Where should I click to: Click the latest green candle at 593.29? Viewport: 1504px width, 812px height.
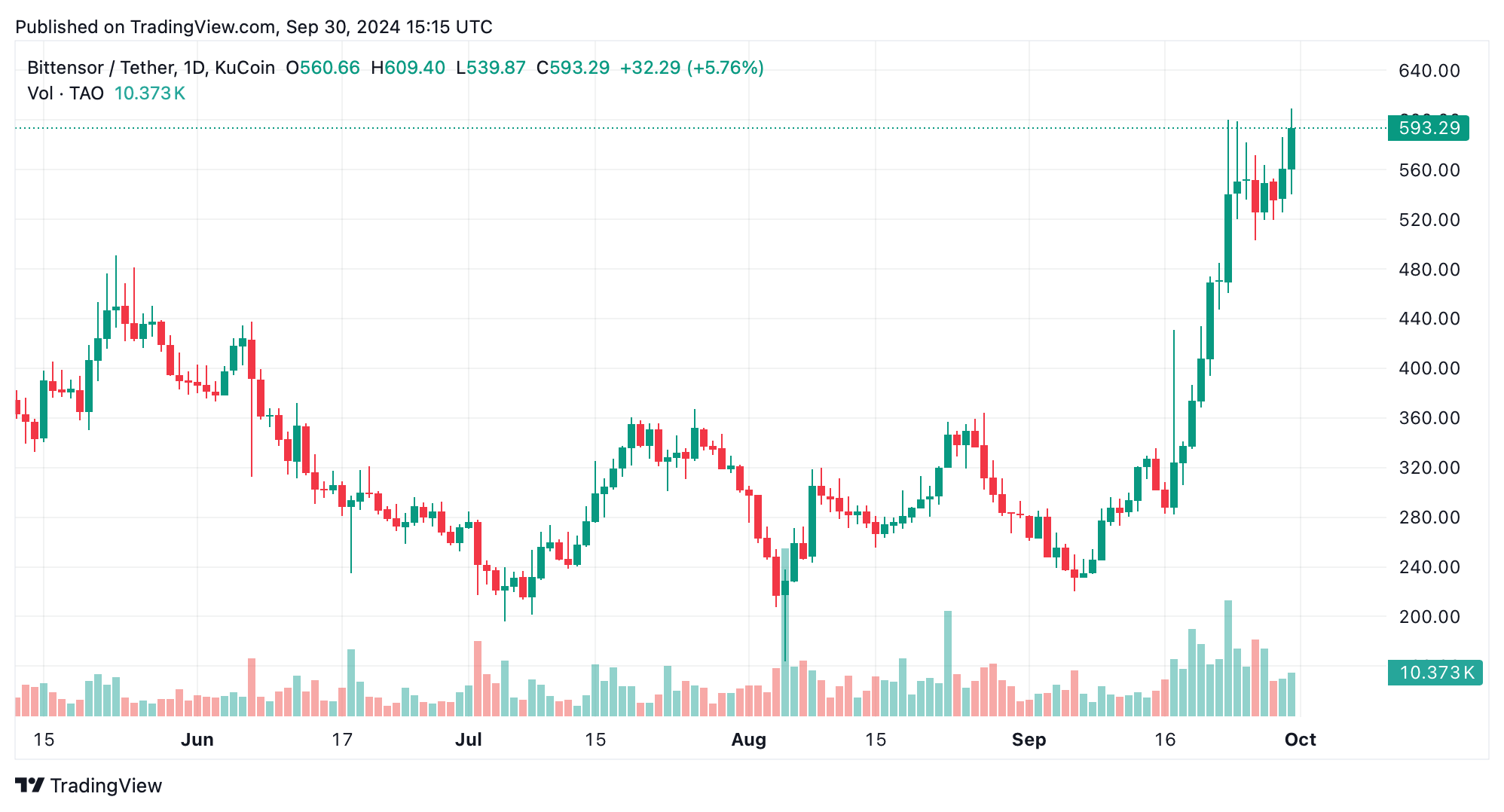pos(1292,148)
